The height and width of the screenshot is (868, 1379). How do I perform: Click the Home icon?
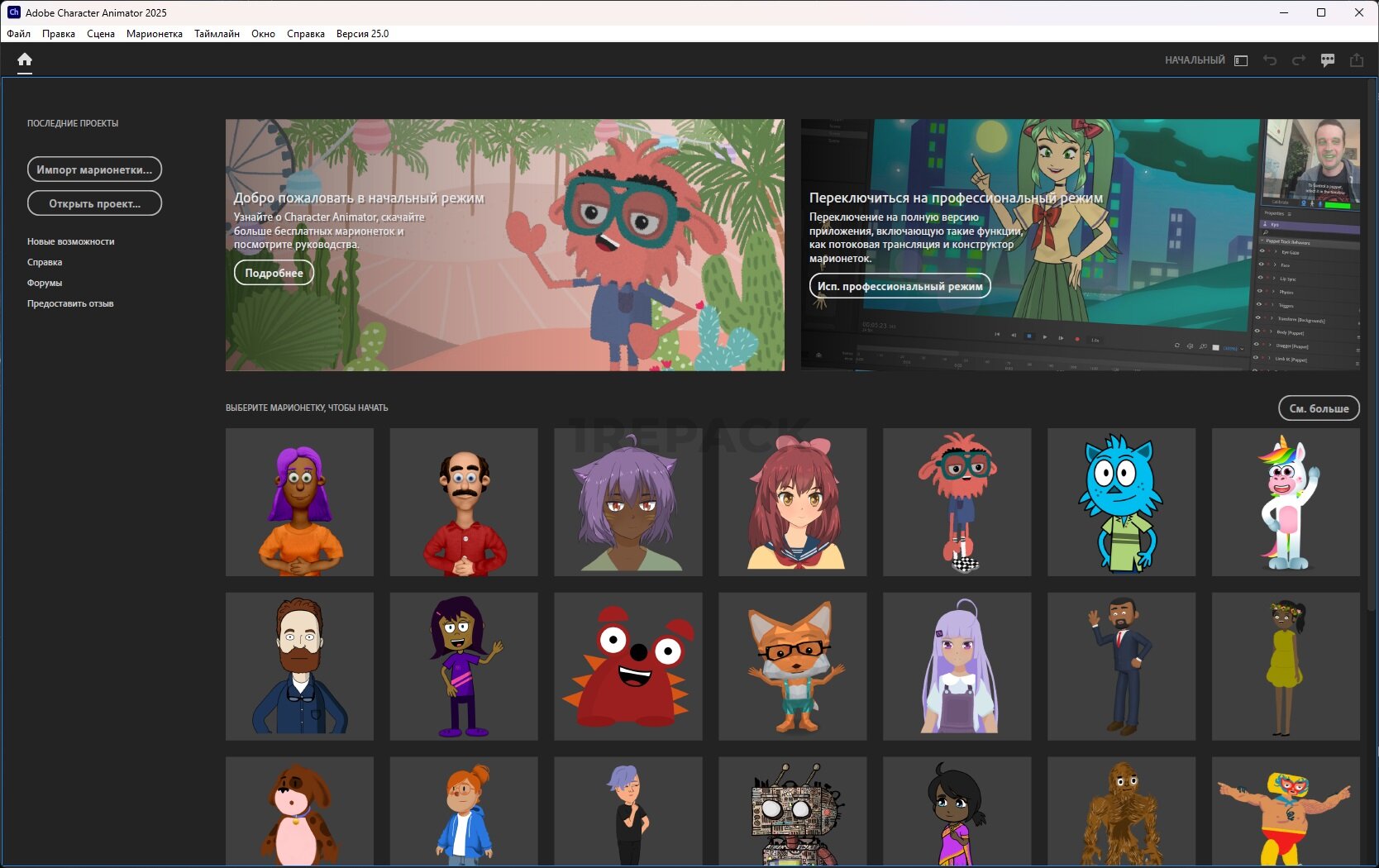pos(25,60)
